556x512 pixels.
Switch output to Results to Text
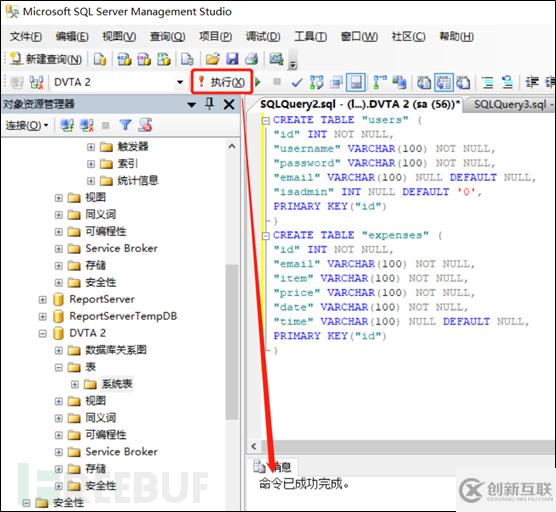424,83
